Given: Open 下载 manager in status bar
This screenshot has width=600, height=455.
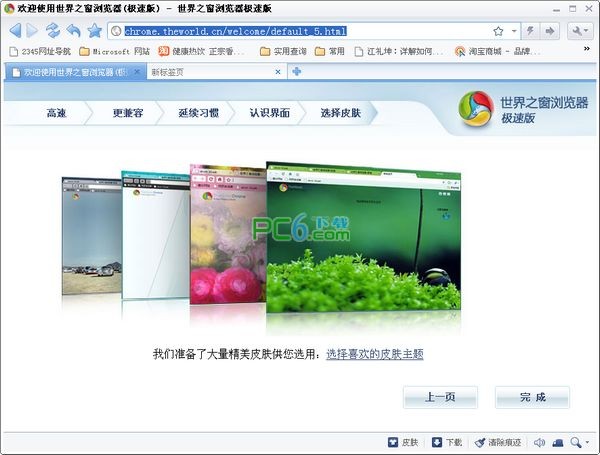Looking at the screenshot, I should 447,442.
